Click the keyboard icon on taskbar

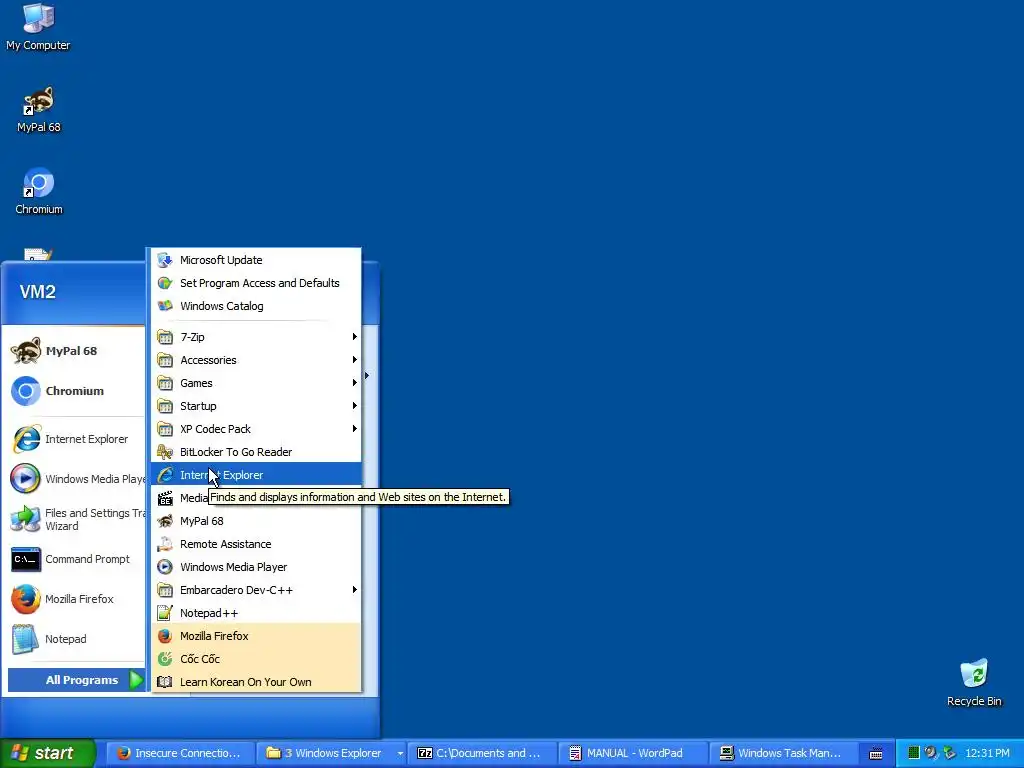tap(876, 754)
